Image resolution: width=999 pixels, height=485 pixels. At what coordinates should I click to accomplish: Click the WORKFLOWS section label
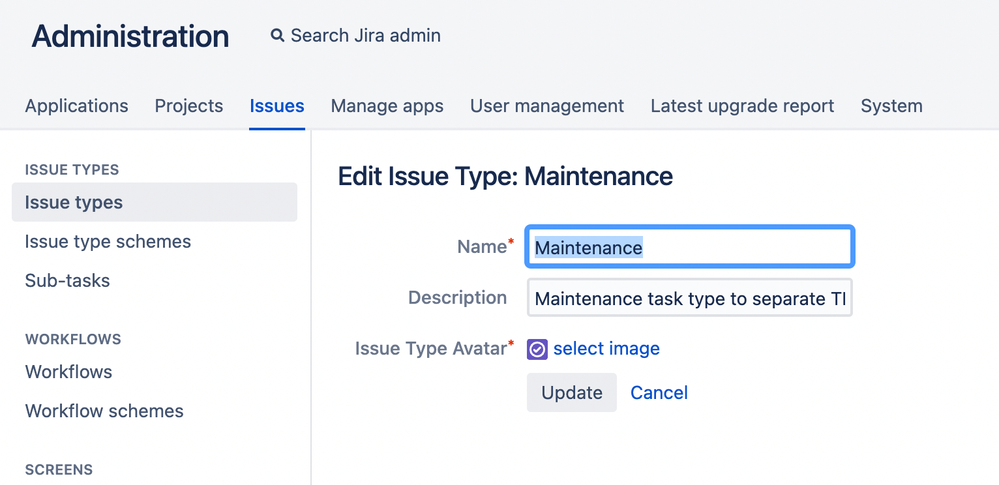pyautogui.click(x=73, y=339)
